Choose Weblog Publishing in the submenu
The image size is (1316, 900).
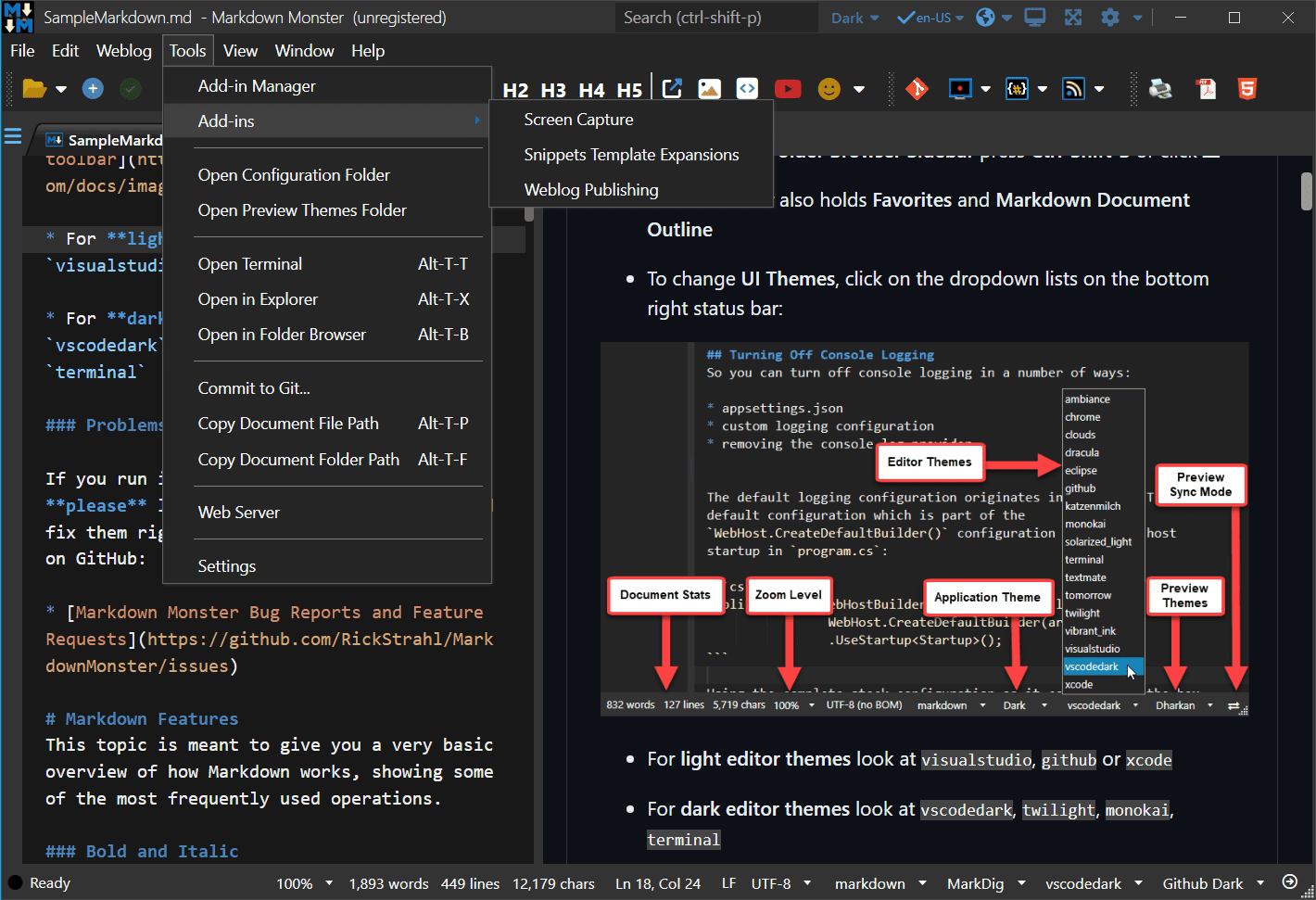point(631,190)
